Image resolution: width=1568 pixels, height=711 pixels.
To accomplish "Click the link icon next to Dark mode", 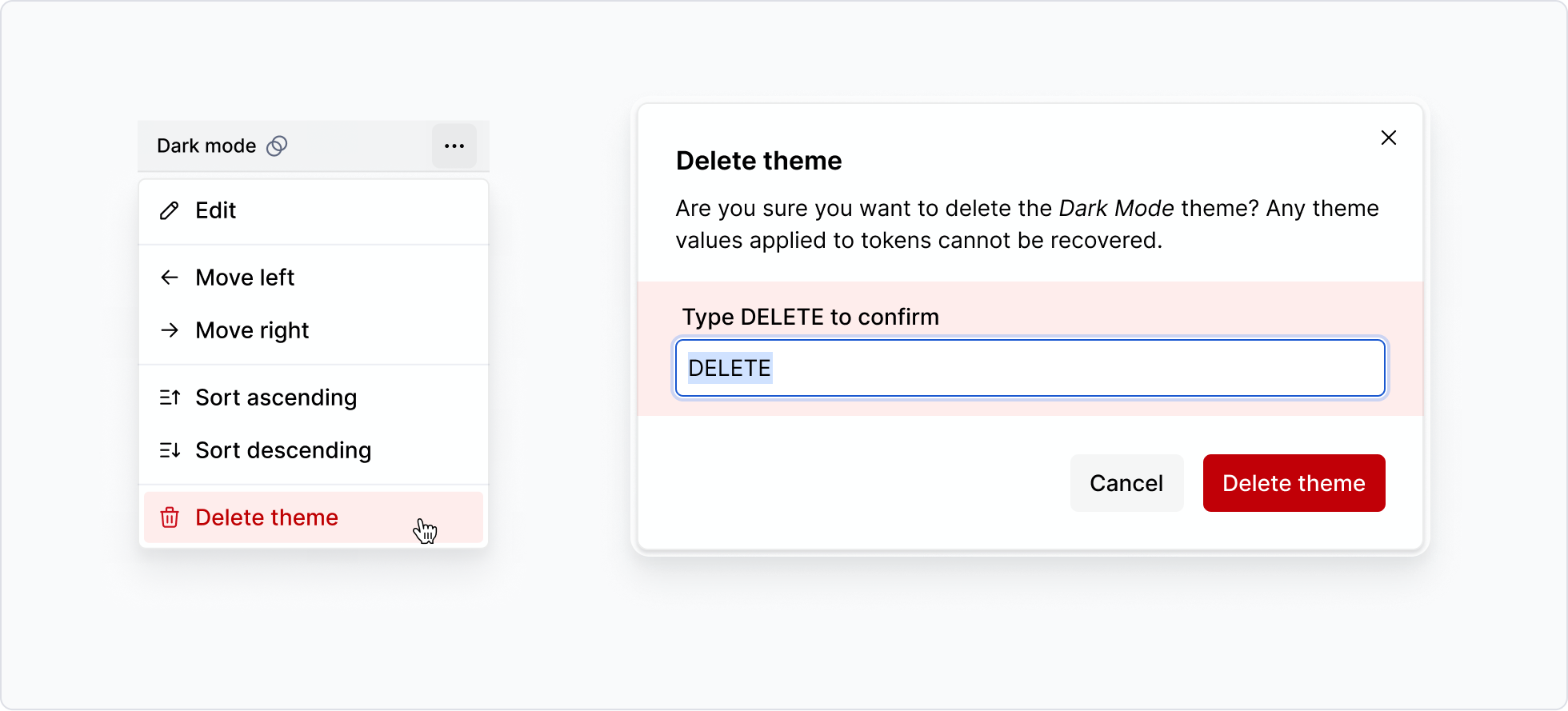I will (276, 146).
